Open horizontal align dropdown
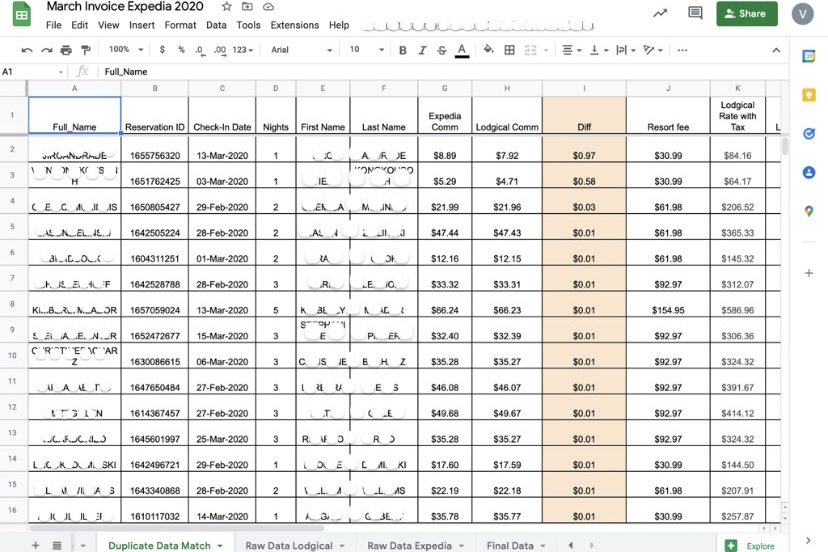Viewport: 828px width, 552px height. coord(572,50)
